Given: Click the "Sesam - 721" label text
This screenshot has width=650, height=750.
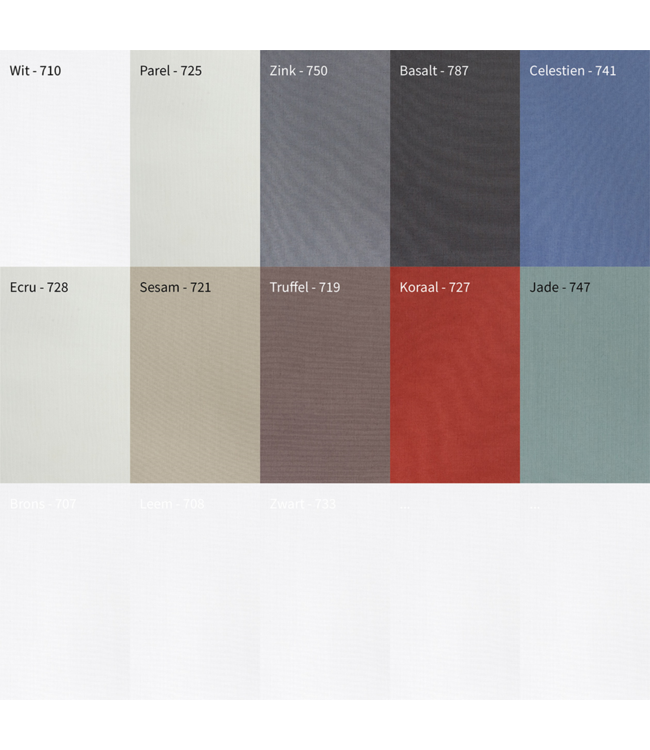Looking at the screenshot, I should tap(176, 287).
